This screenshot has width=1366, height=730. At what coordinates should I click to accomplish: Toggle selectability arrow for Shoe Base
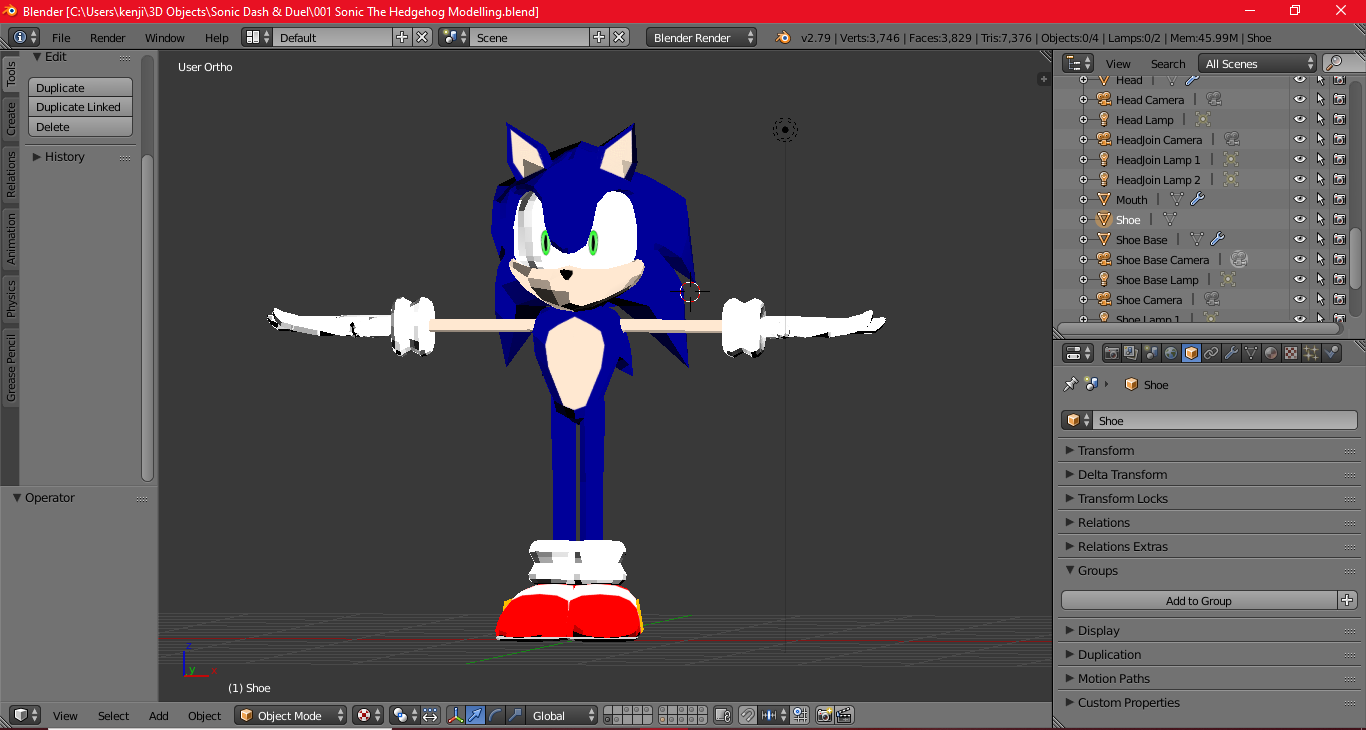pyautogui.click(x=1320, y=239)
